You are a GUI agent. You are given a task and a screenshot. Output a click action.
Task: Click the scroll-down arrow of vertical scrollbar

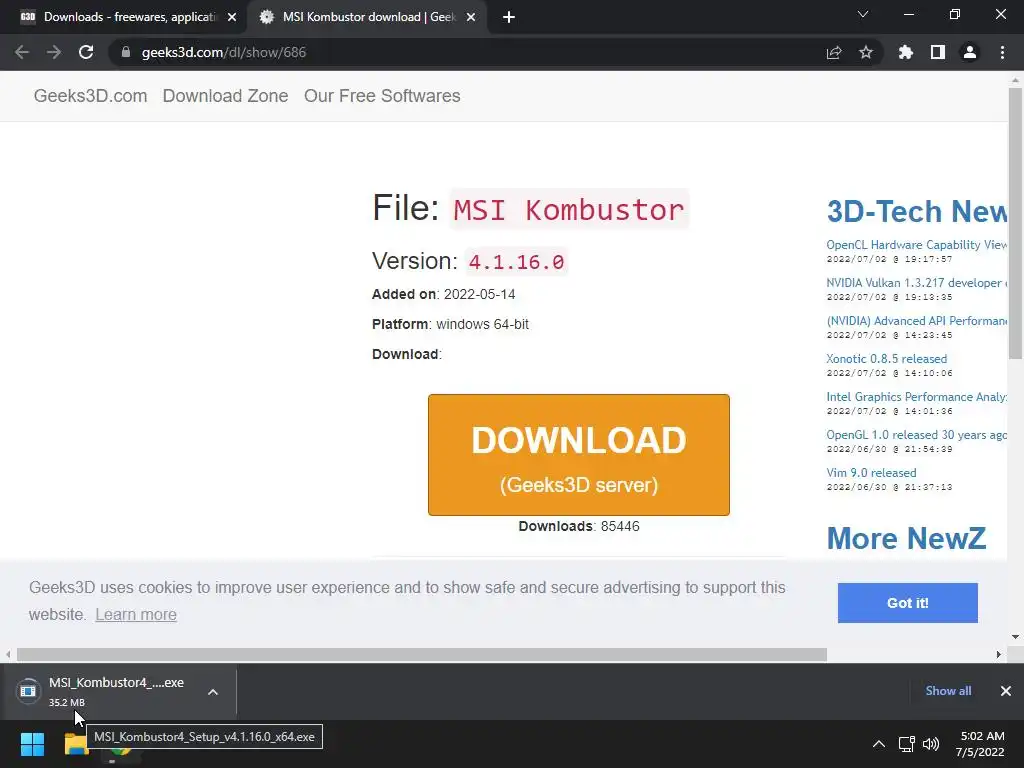[x=1015, y=637]
